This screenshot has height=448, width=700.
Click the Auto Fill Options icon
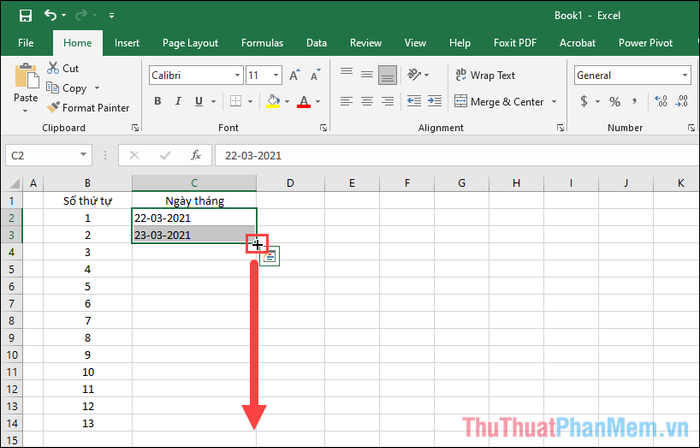click(x=271, y=257)
